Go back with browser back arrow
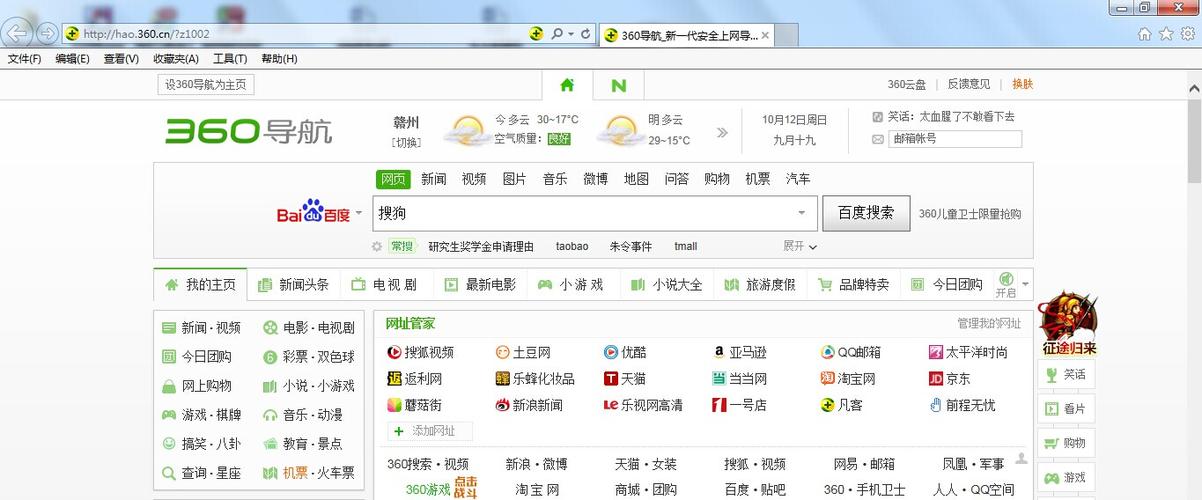 [15, 33]
